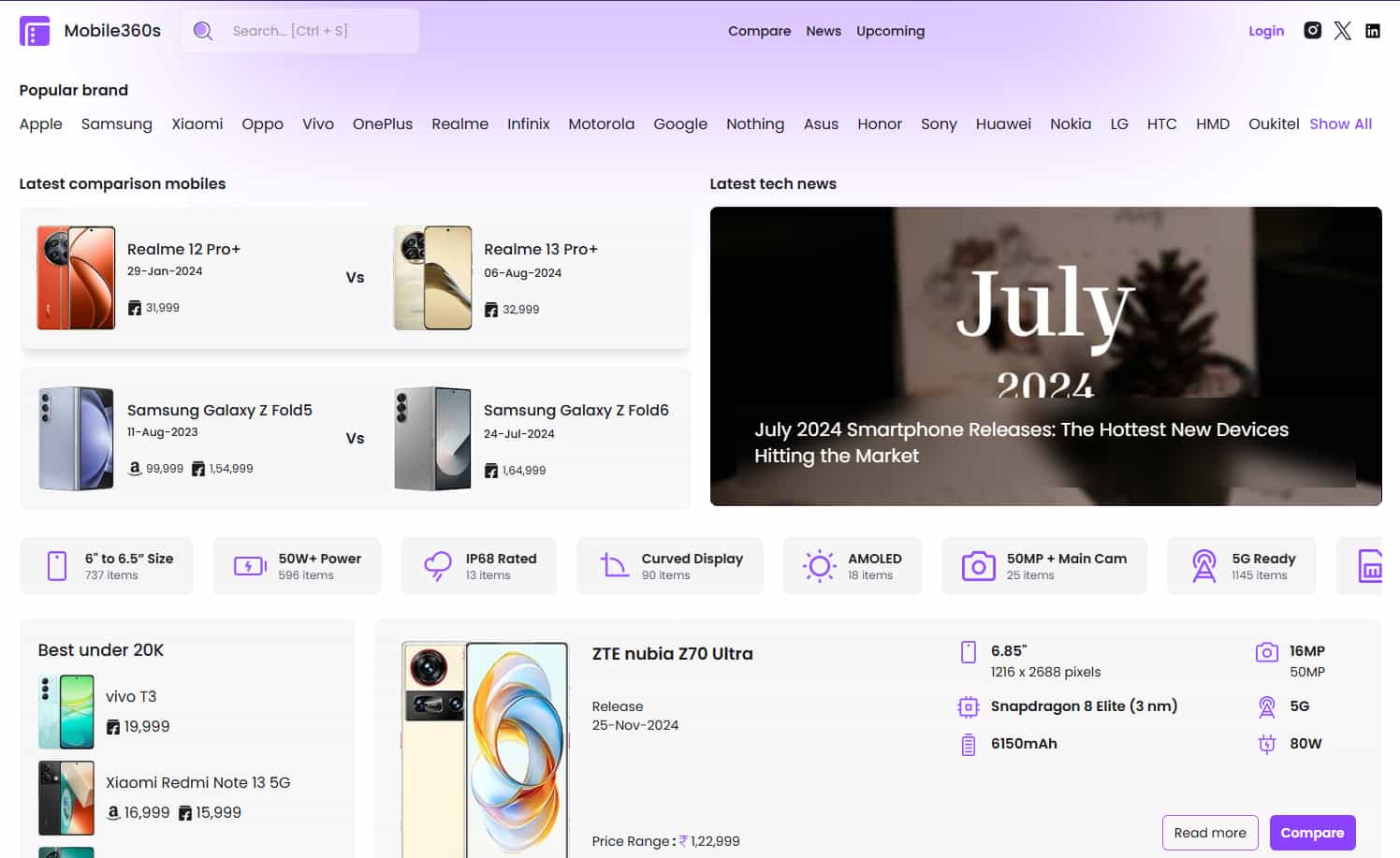
Task: Open the Compare menu item
Action: (x=759, y=31)
